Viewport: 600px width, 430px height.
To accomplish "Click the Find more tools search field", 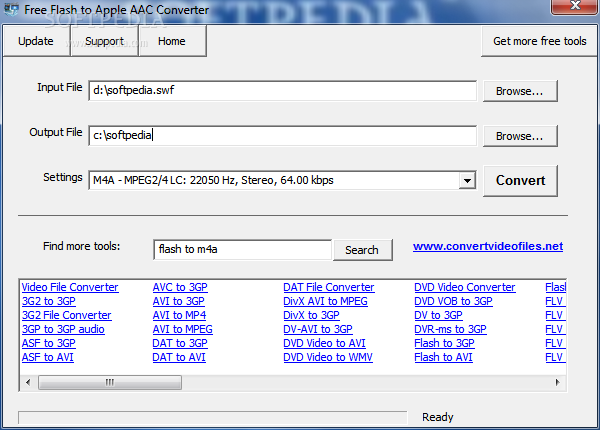I will pyautogui.click(x=243, y=249).
